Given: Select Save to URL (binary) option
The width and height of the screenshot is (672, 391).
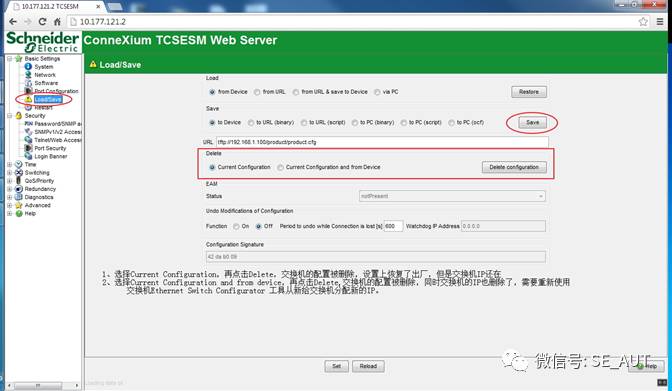Looking at the screenshot, I should 251,123.
